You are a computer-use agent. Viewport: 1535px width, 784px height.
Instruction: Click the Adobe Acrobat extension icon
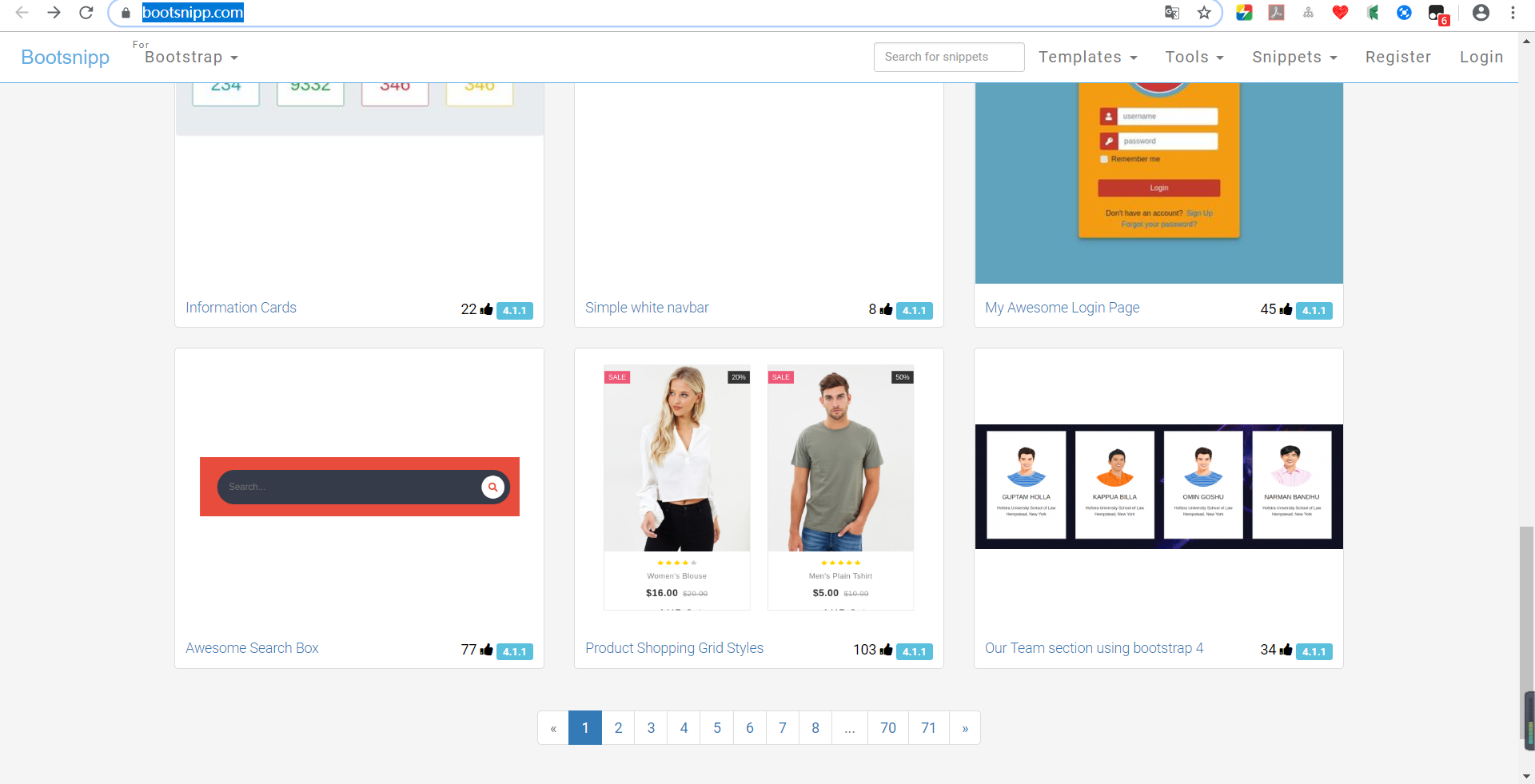pyautogui.click(x=1276, y=13)
